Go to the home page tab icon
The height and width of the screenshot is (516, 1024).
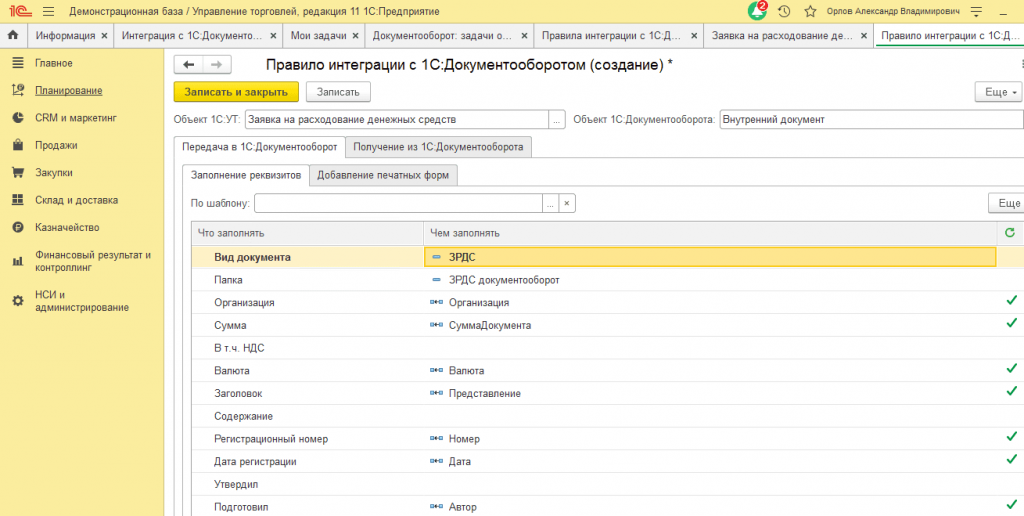coord(12,36)
